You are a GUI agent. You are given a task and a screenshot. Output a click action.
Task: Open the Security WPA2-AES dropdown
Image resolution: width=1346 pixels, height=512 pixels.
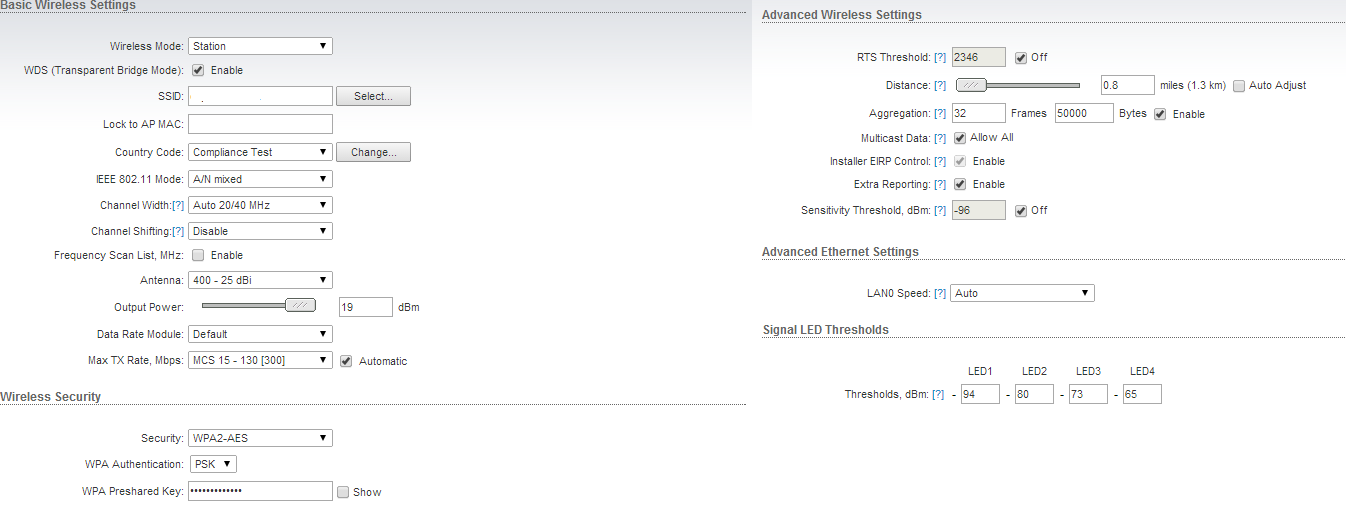[260, 438]
